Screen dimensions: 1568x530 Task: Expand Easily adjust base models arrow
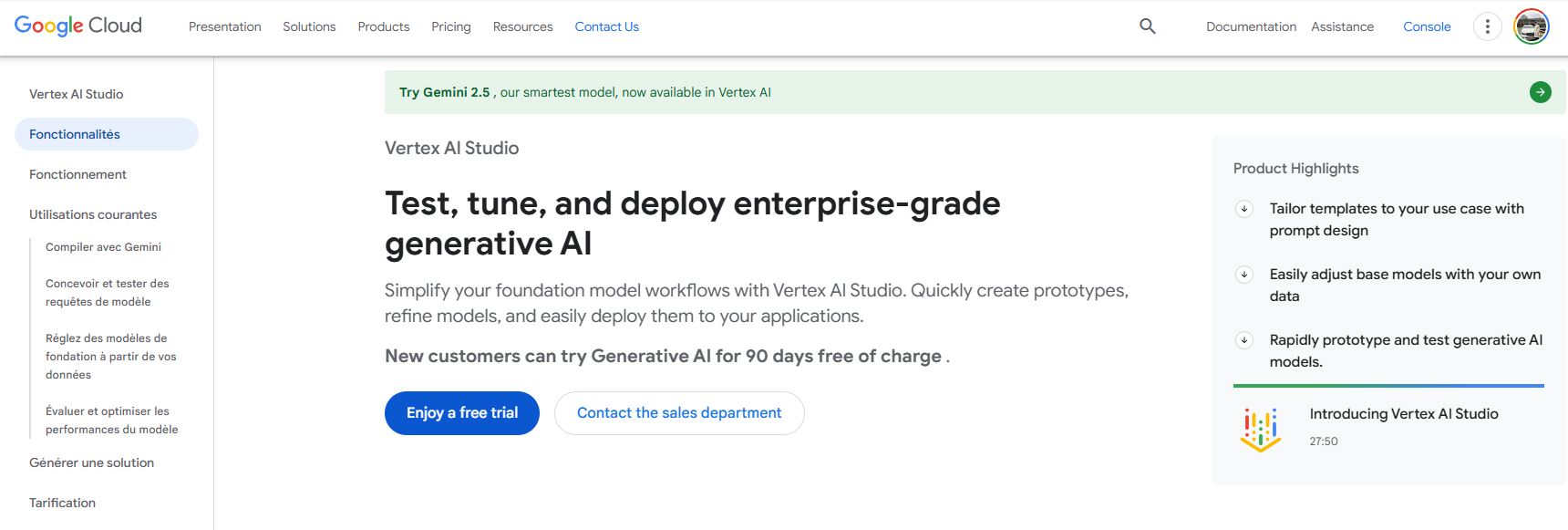coord(1244,275)
